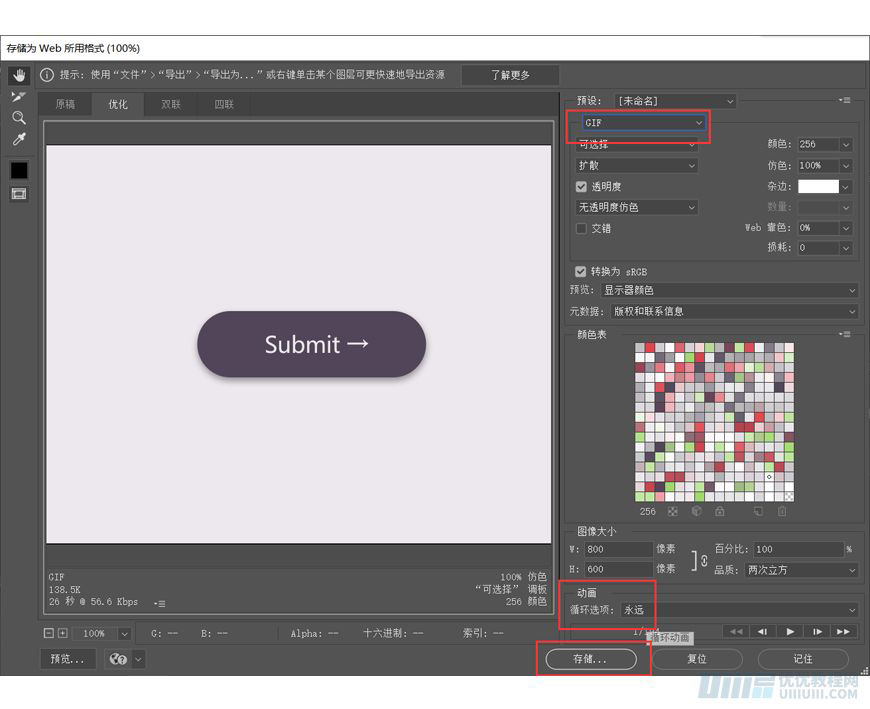Click the width-height constrain link icon
Screen dimensions: 870x709
pos(698,560)
